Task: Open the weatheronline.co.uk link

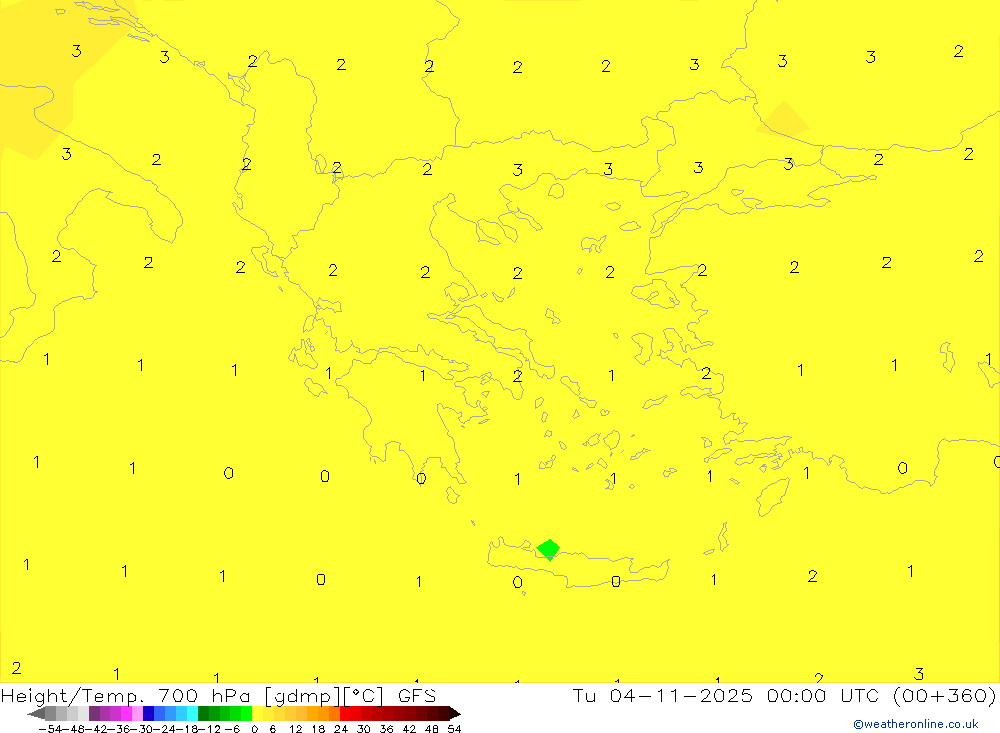Action: (x=921, y=724)
